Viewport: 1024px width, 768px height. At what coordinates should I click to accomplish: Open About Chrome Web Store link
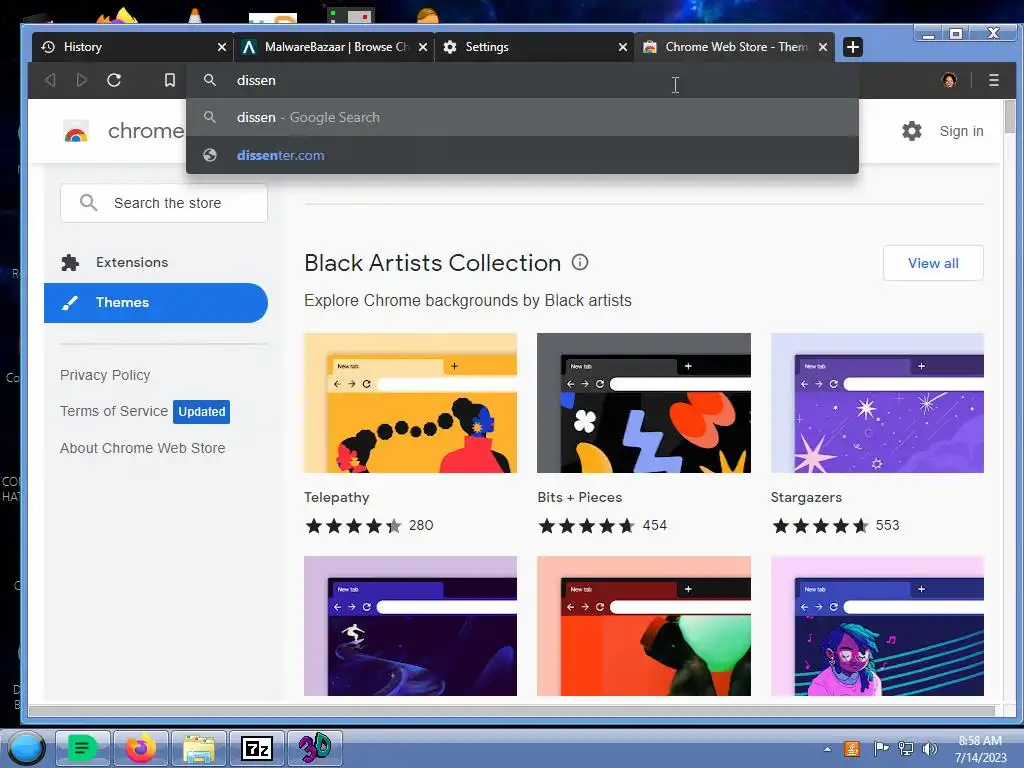tap(142, 448)
